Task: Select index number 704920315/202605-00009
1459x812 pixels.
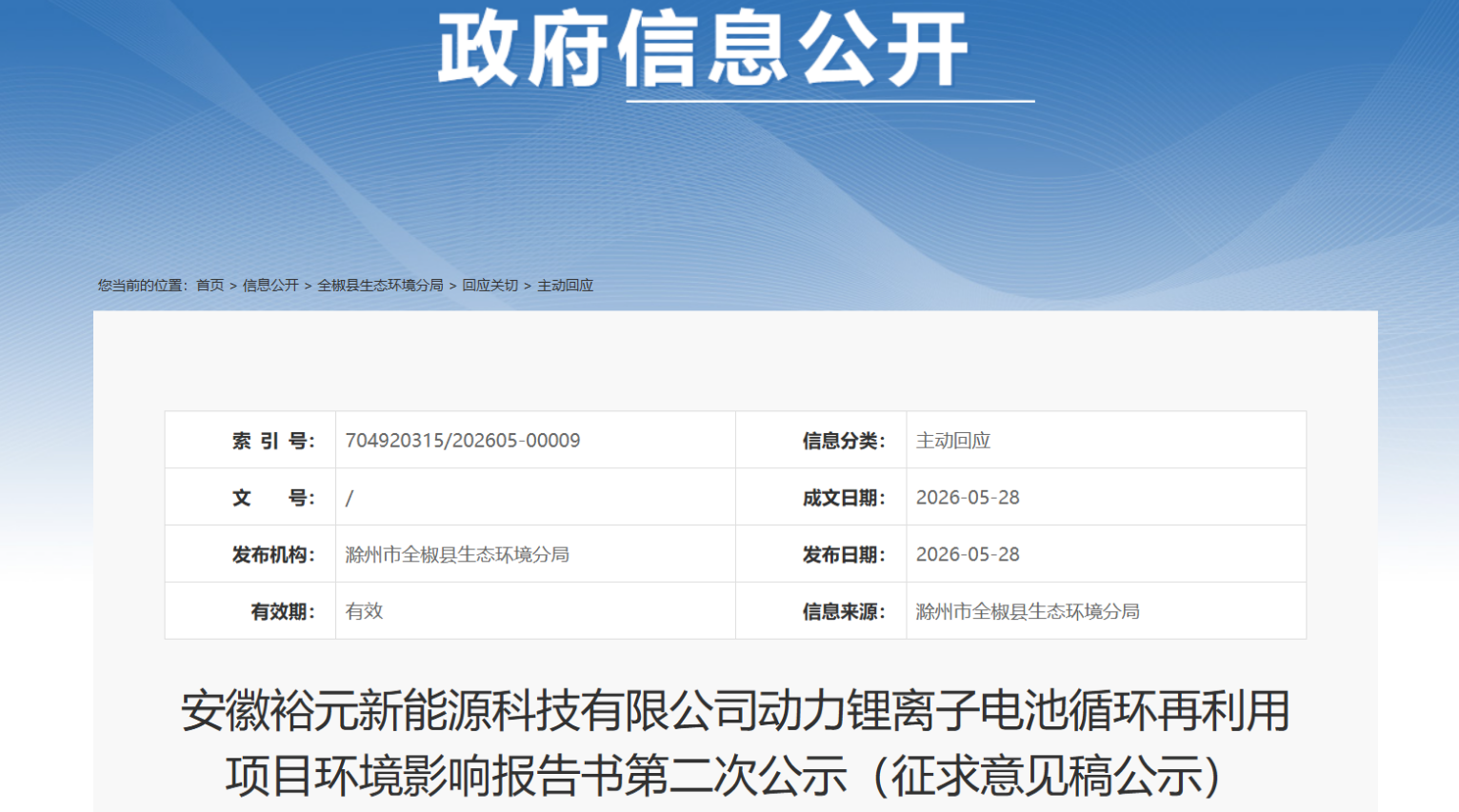Action: click(463, 441)
